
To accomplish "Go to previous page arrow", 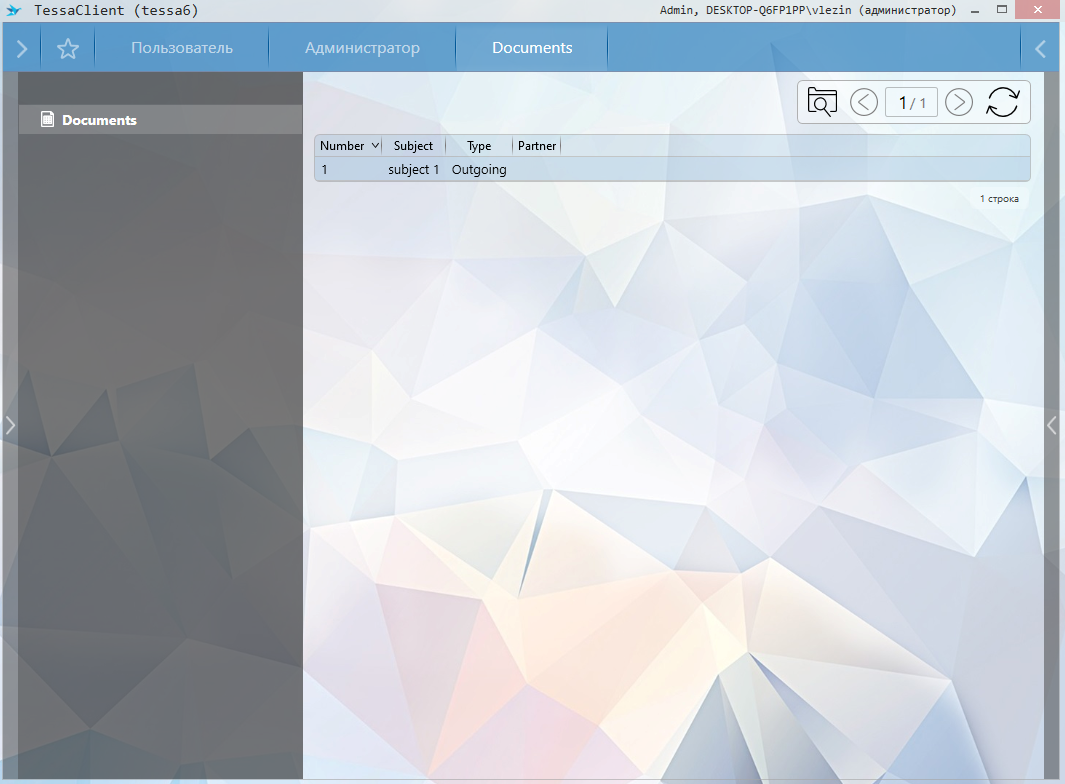I will tap(864, 102).
